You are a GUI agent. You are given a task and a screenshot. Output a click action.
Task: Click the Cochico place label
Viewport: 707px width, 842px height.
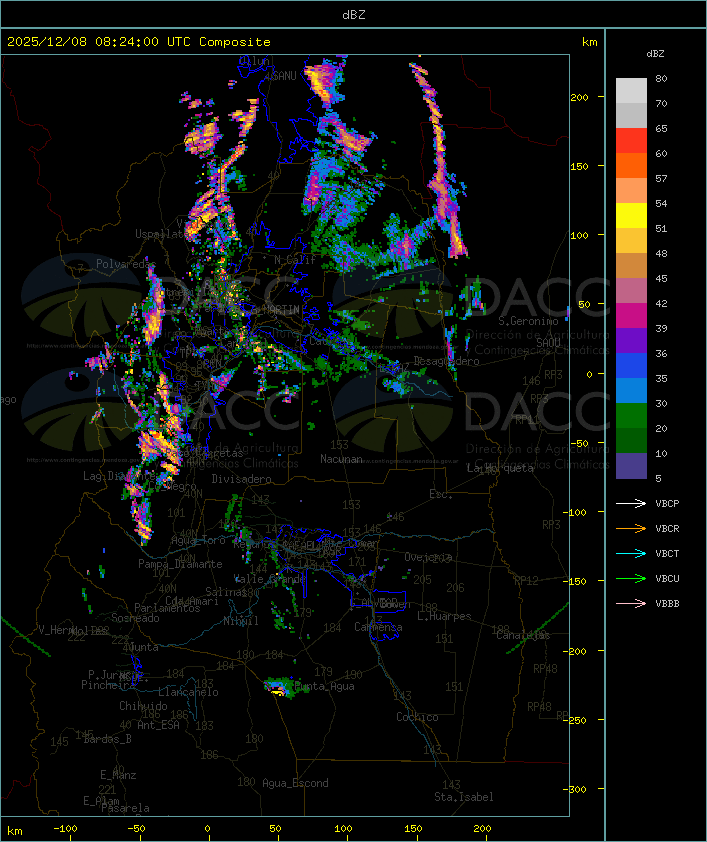(417, 717)
